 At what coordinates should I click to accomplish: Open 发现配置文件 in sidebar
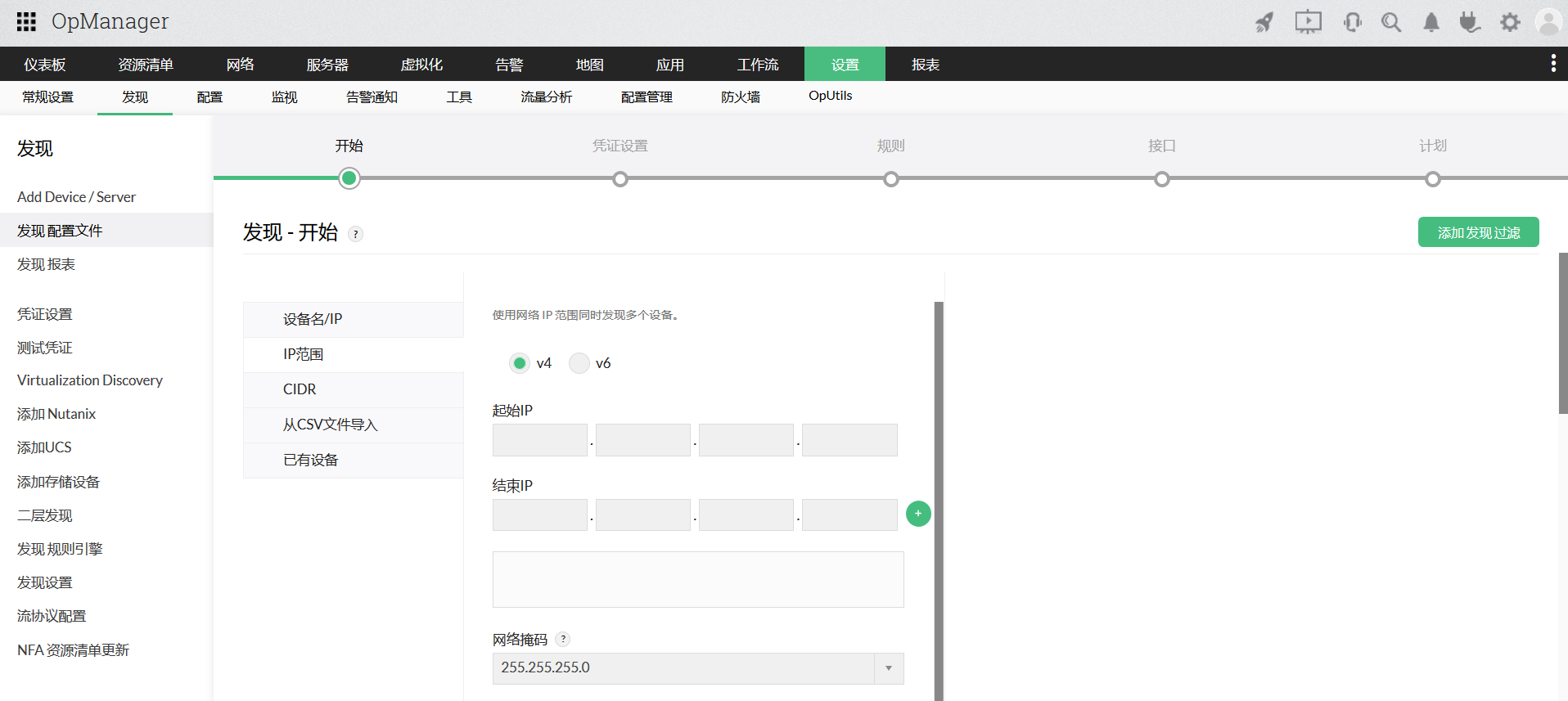click(106, 231)
